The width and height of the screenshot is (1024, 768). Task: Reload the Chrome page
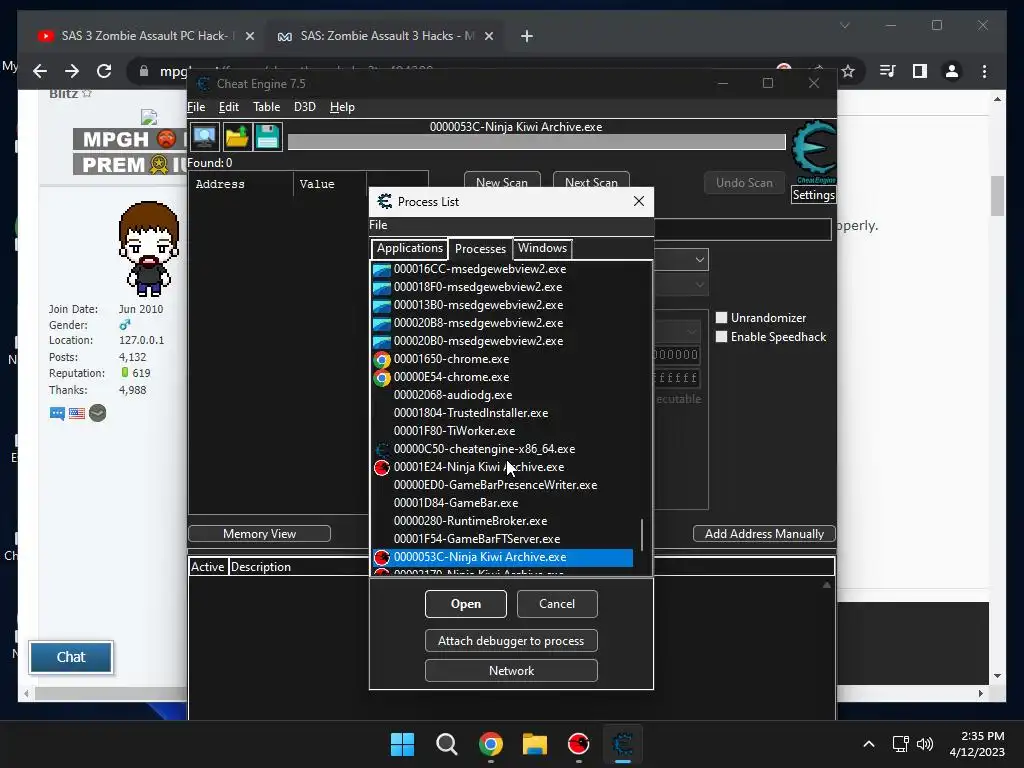pos(104,71)
